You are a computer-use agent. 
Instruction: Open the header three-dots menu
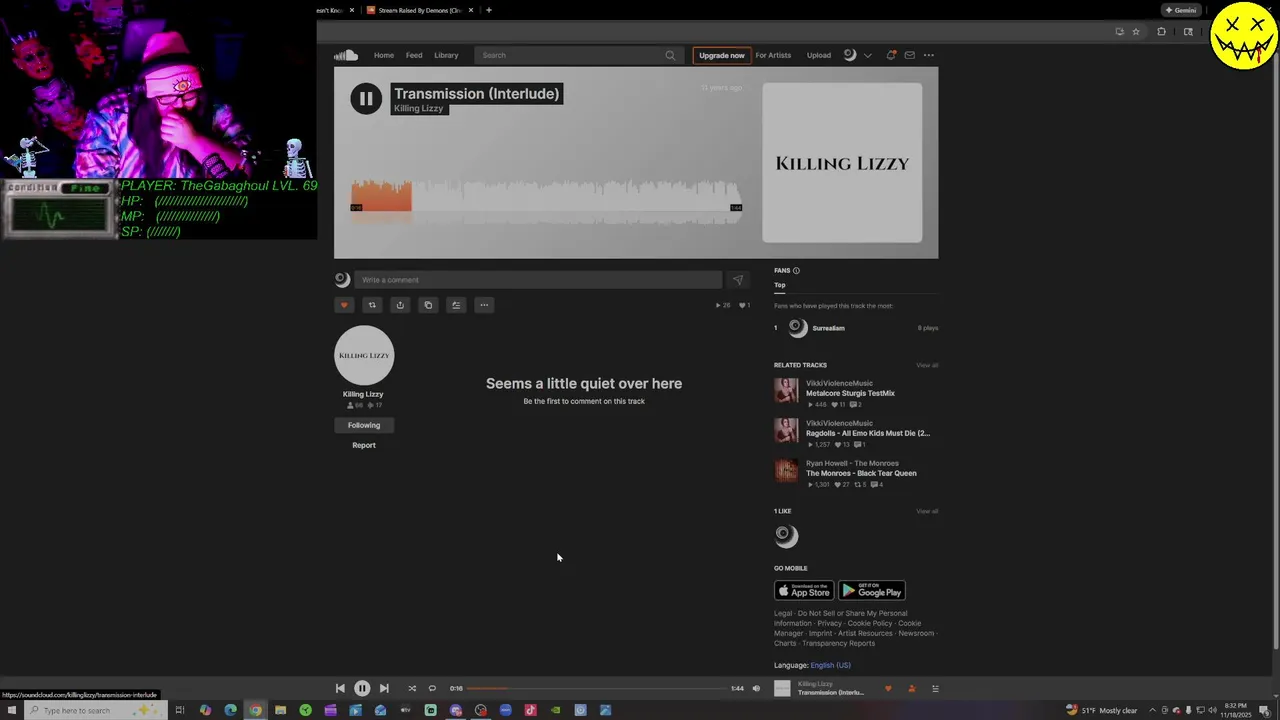point(929,55)
